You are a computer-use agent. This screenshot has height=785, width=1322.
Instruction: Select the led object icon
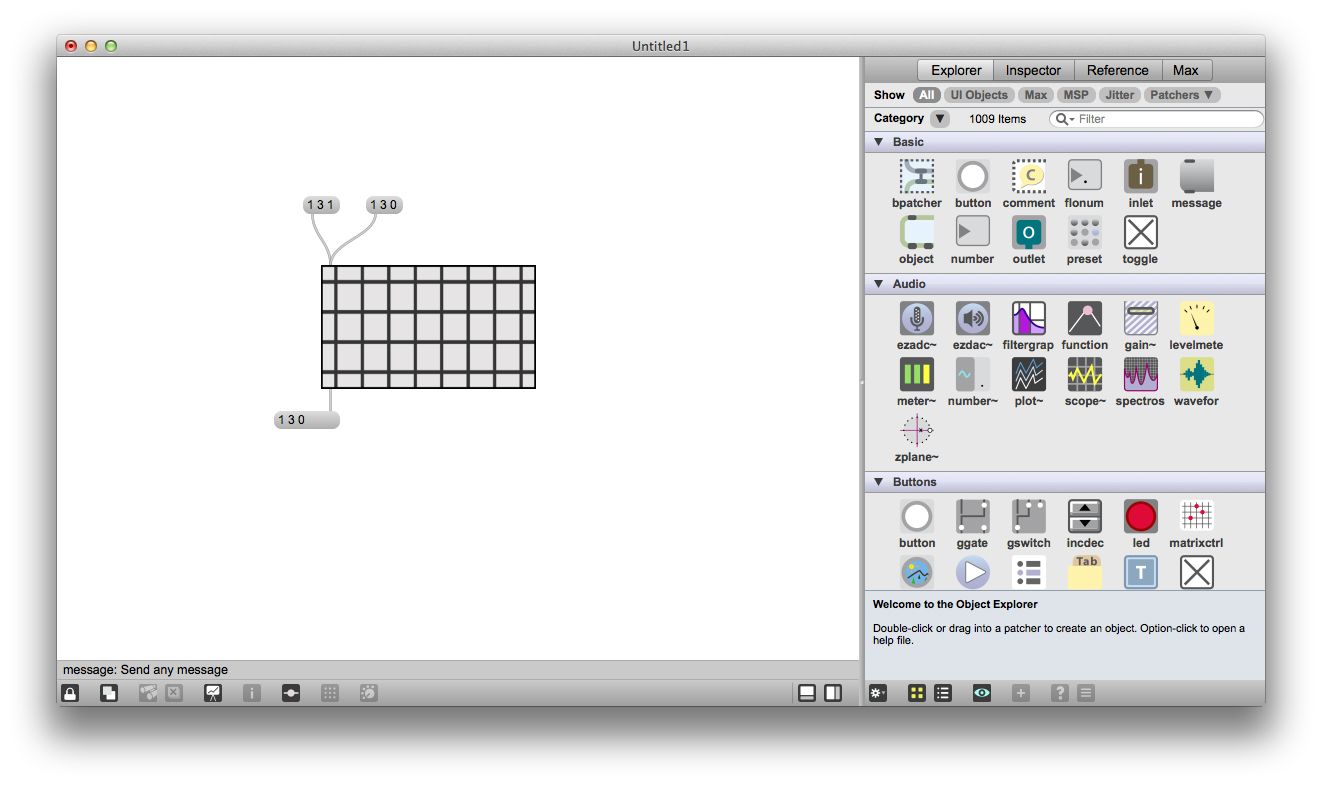1140,518
